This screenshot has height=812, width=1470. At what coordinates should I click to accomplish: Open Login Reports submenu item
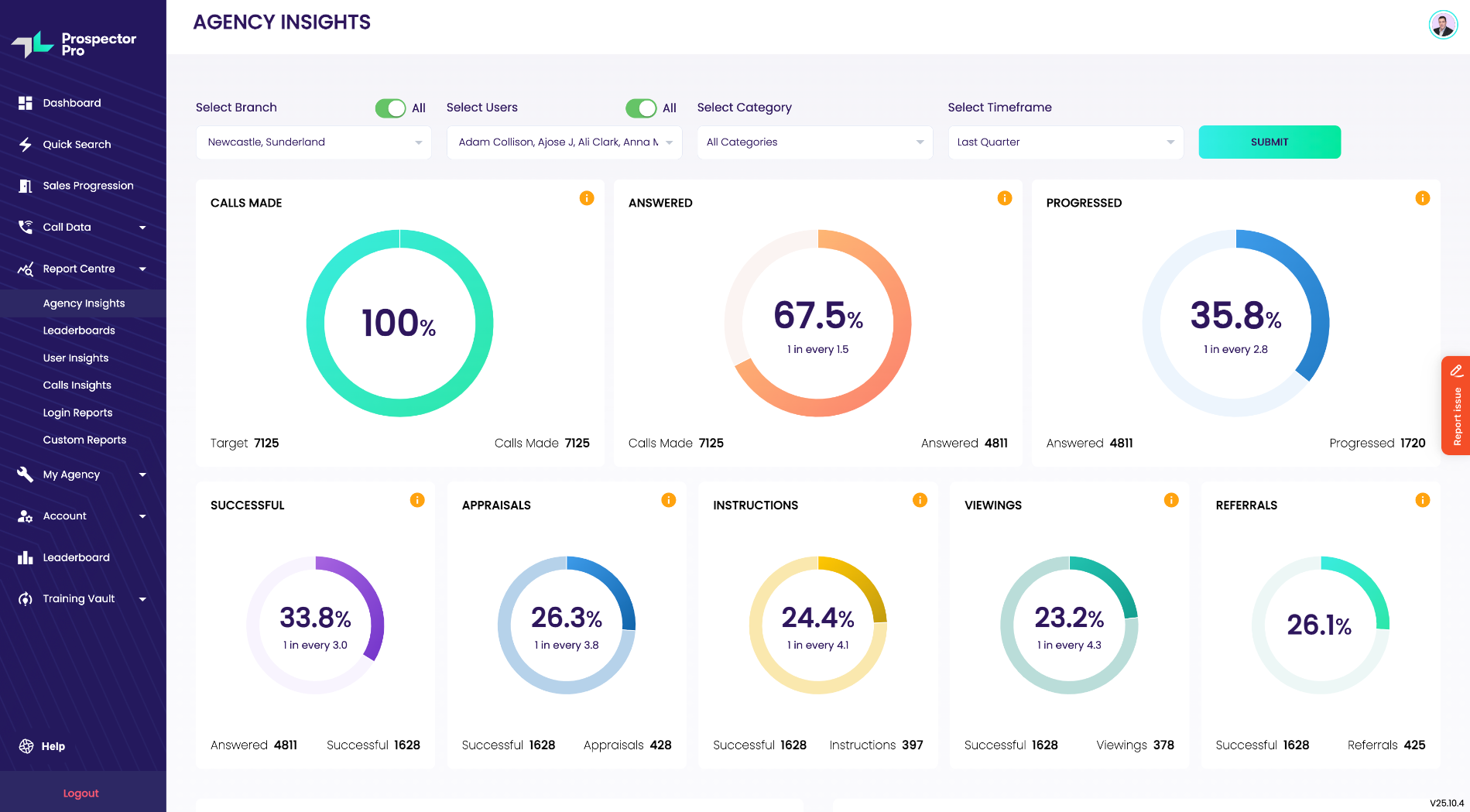(x=77, y=413)
